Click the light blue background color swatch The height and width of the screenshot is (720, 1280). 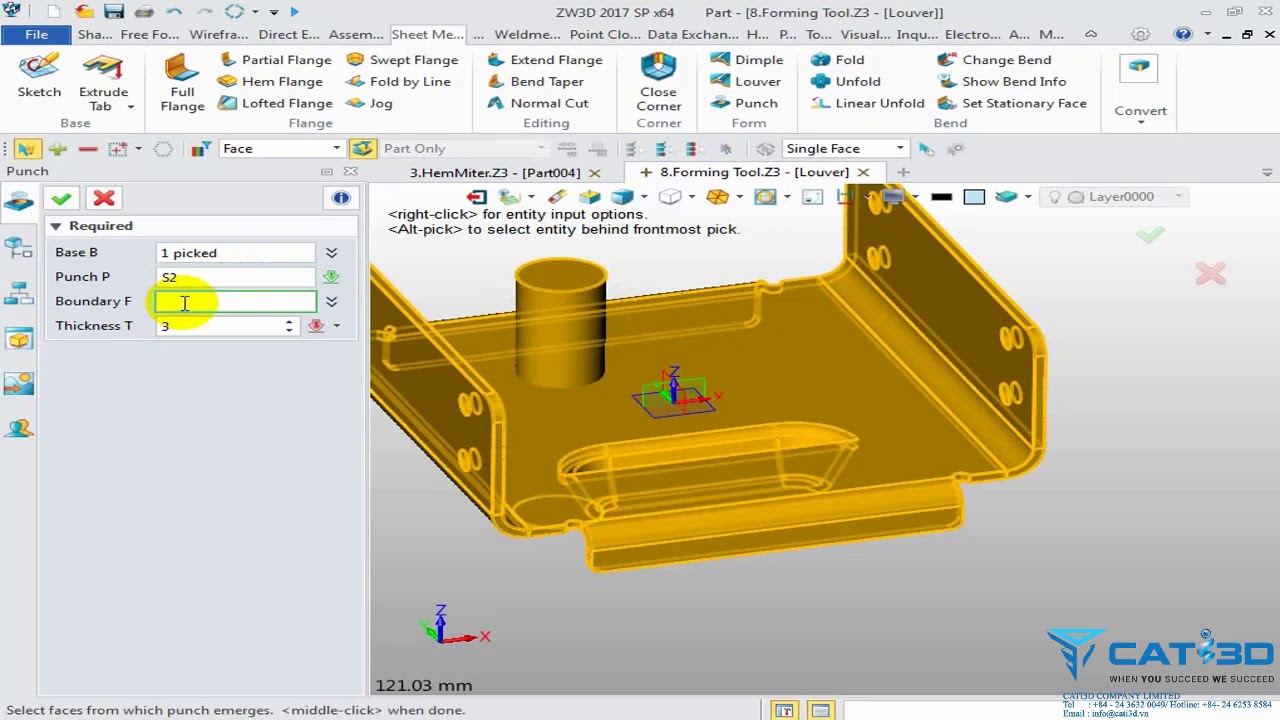click(974, 197)
